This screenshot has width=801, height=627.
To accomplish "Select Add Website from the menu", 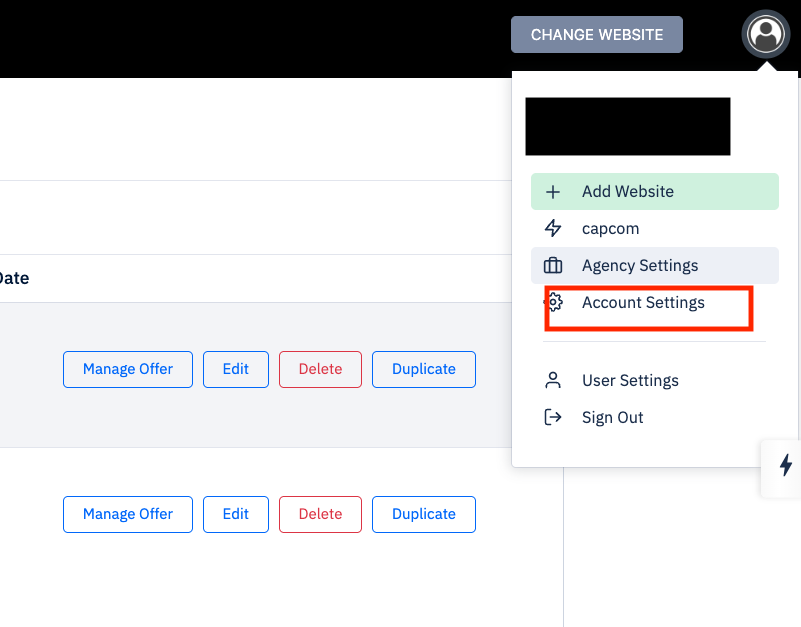I will [628, 192].
